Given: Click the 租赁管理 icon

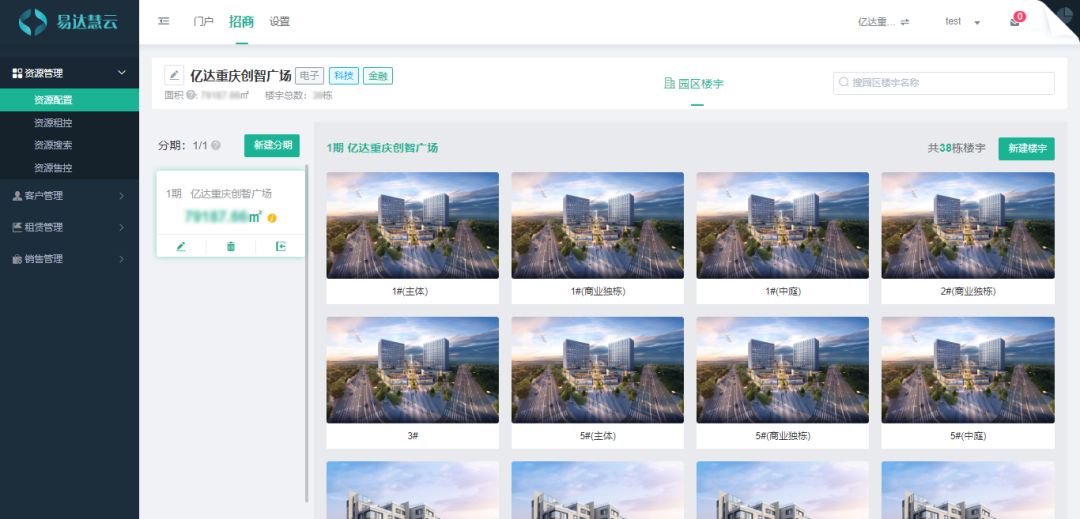Looking at the screenshot, I should (x=17, y=227).
